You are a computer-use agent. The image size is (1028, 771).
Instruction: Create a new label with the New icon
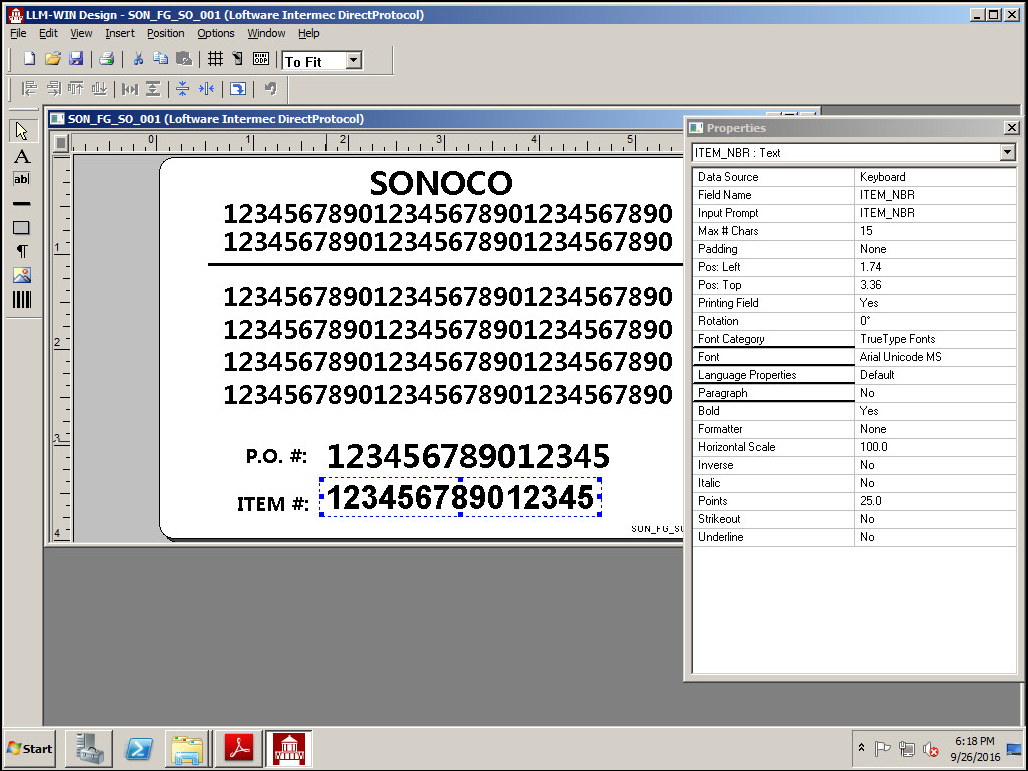click(x=29, y=59)
